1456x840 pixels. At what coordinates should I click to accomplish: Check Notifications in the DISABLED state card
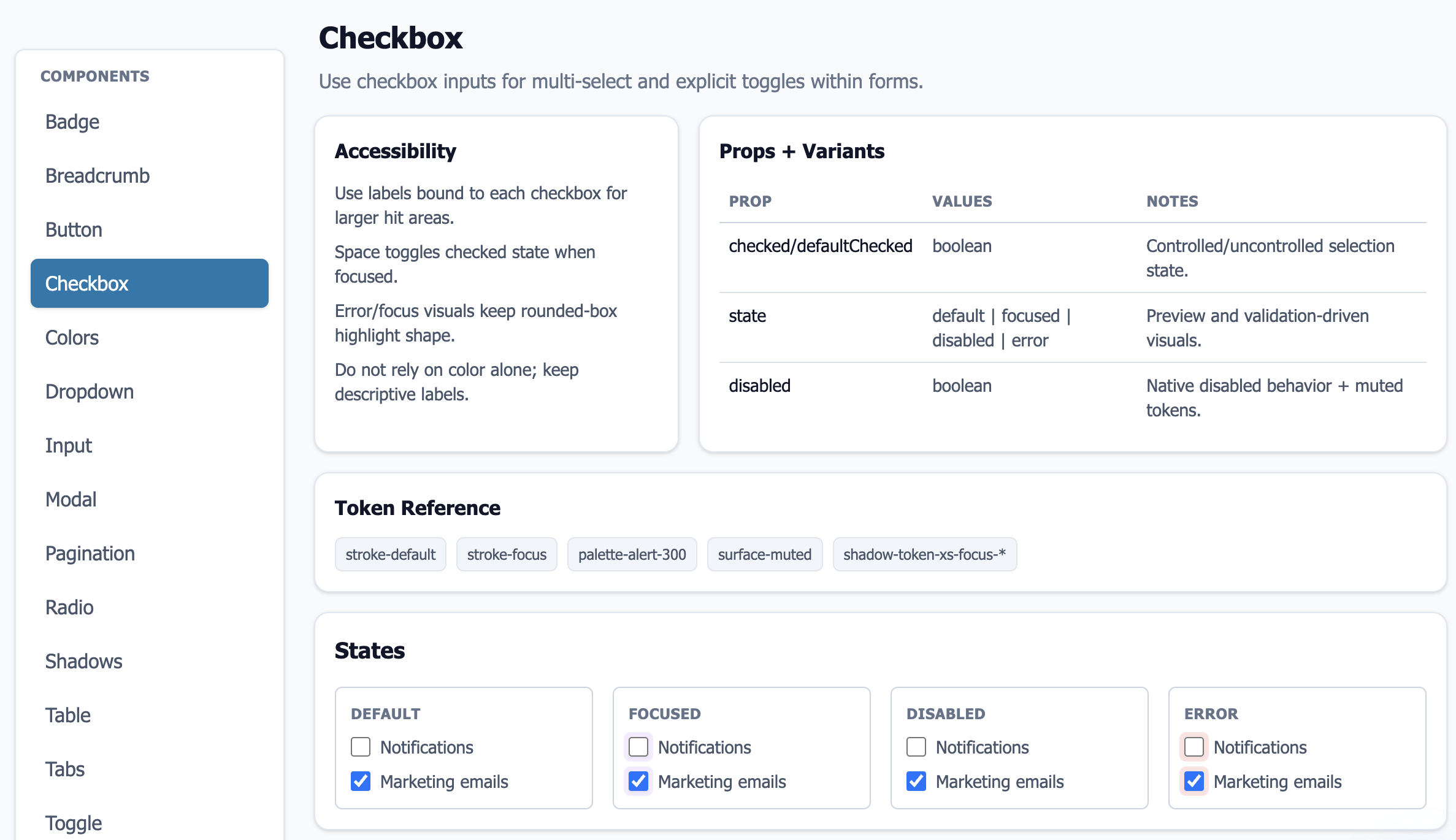pyautogui.click(x=916, y=747)
